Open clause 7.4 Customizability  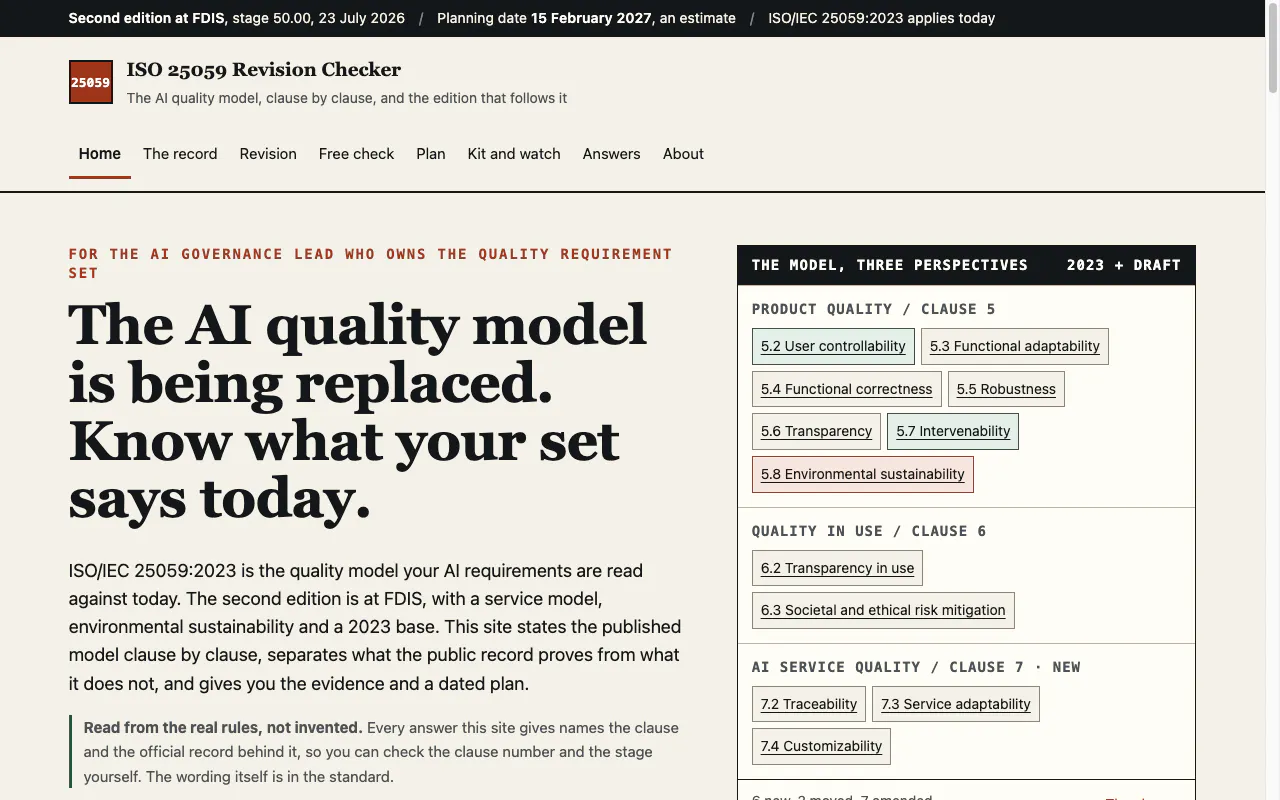821,746
